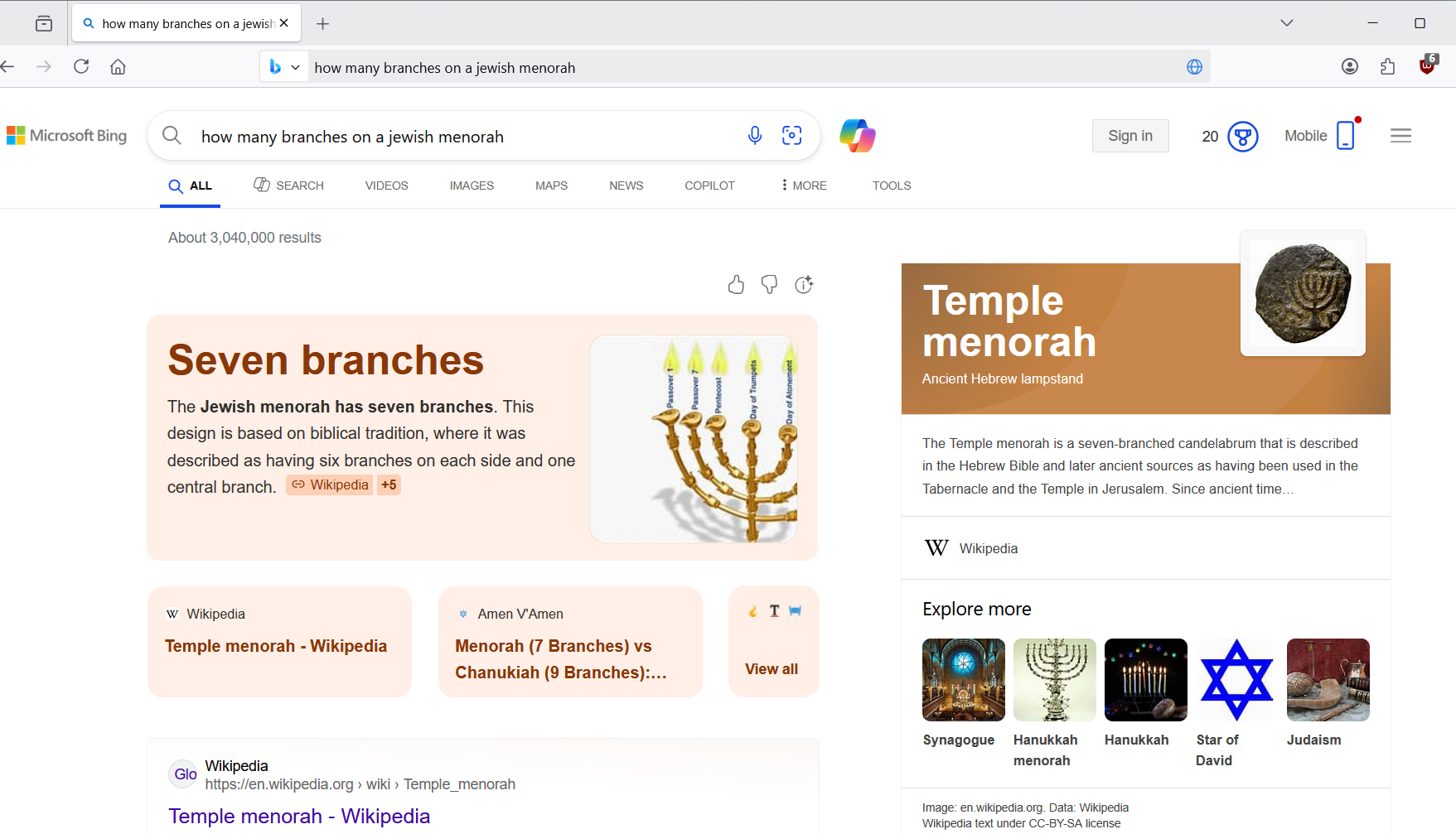Open the golden menorah answer image
This screenshot has height=834, width=1456.
pyautogui.click(x=694, y=439)
